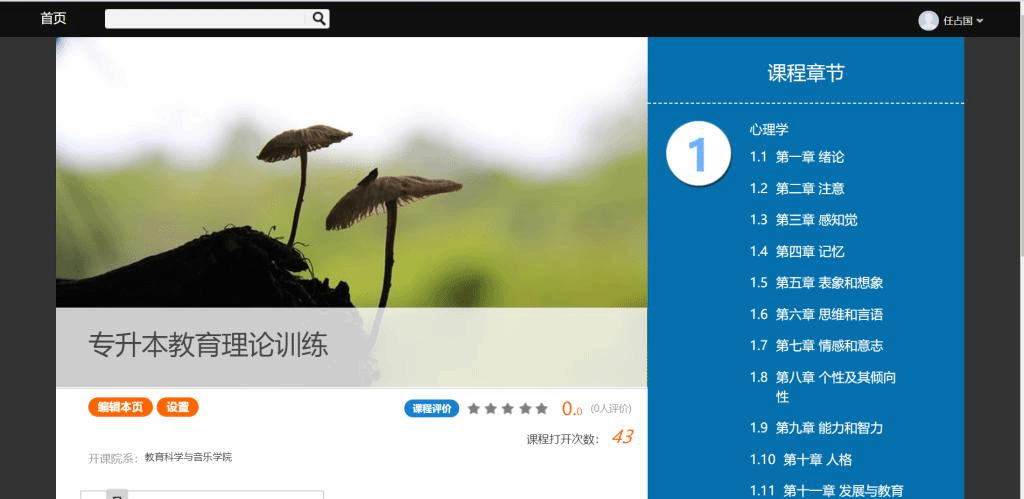Click the 编辑本页 button
This screenshot has width=1024, height=499.
120,407
